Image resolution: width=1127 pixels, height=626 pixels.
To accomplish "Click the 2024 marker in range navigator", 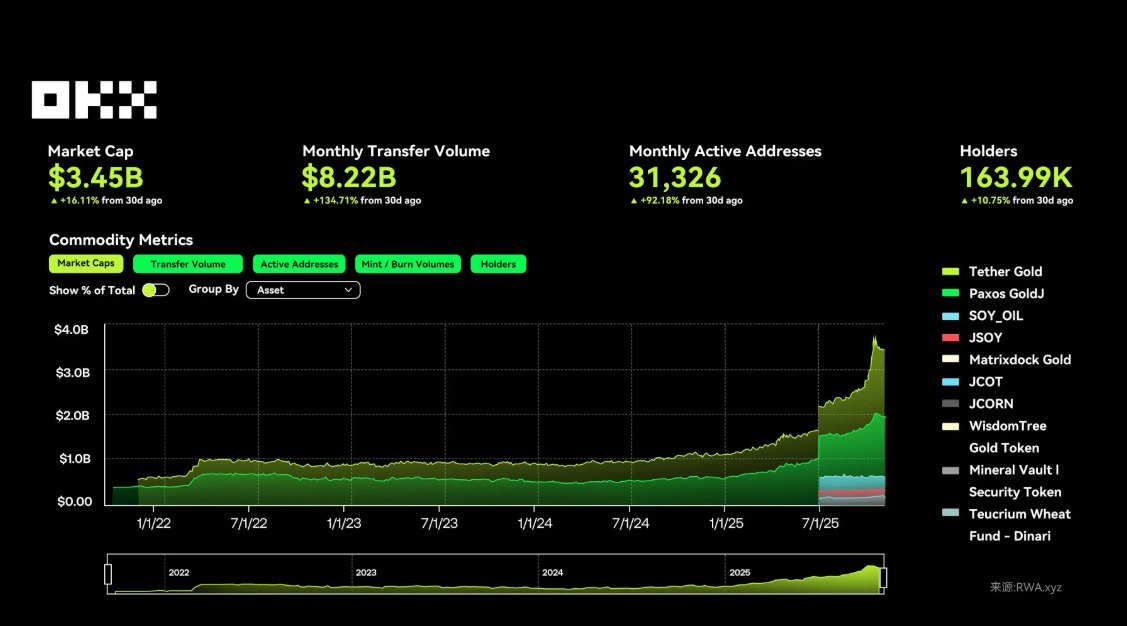I will point(552,573).
